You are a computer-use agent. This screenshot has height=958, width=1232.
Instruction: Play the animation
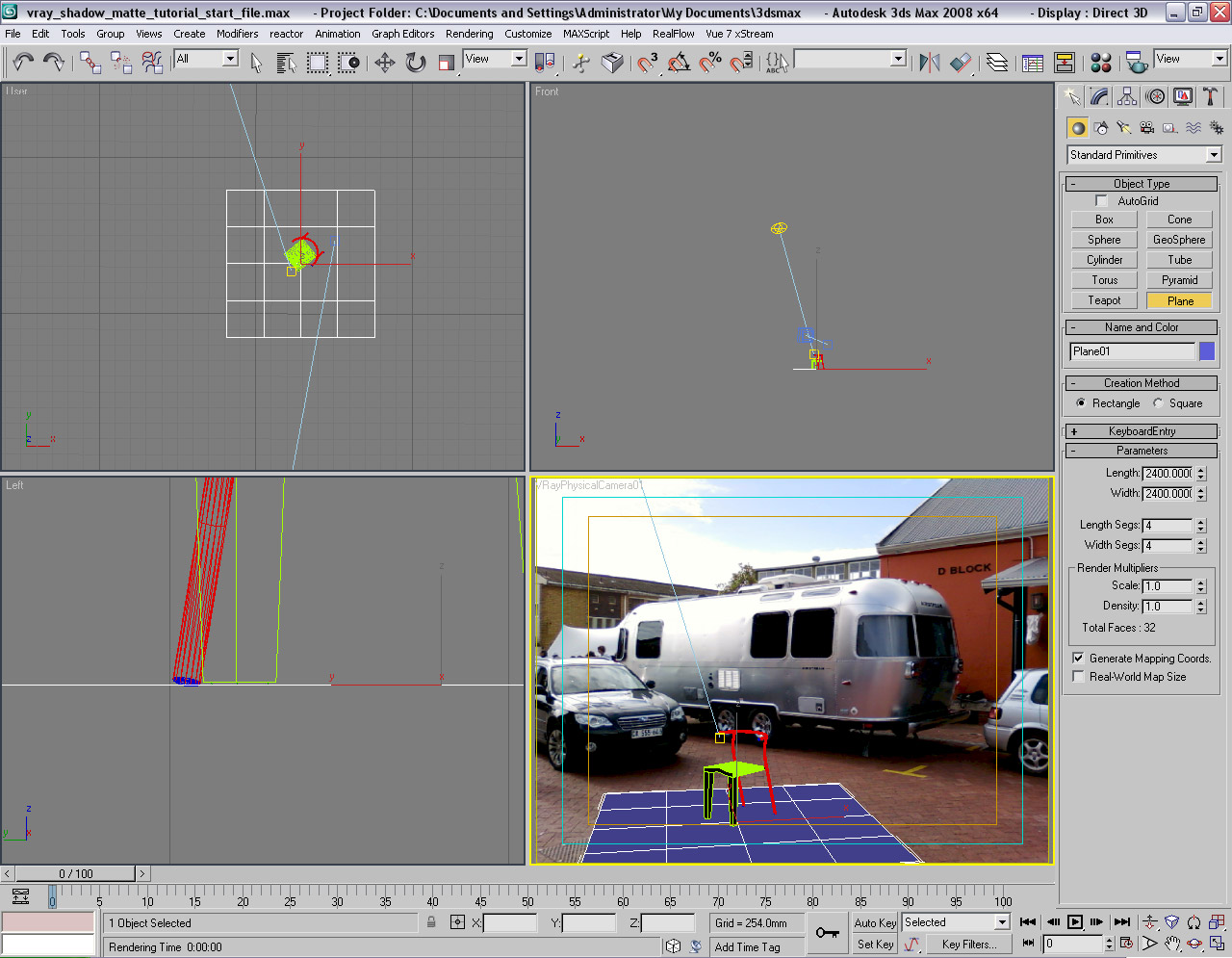[1075, 922]
